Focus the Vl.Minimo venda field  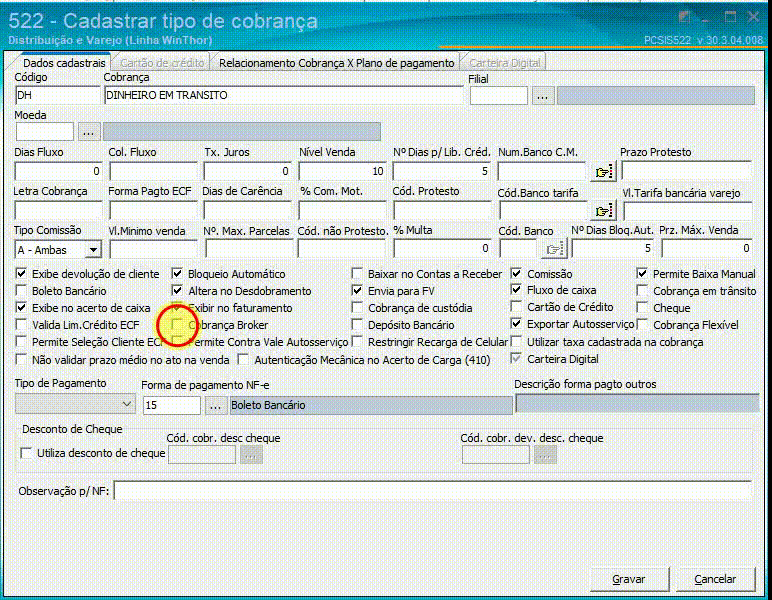(x=153, y=250)
